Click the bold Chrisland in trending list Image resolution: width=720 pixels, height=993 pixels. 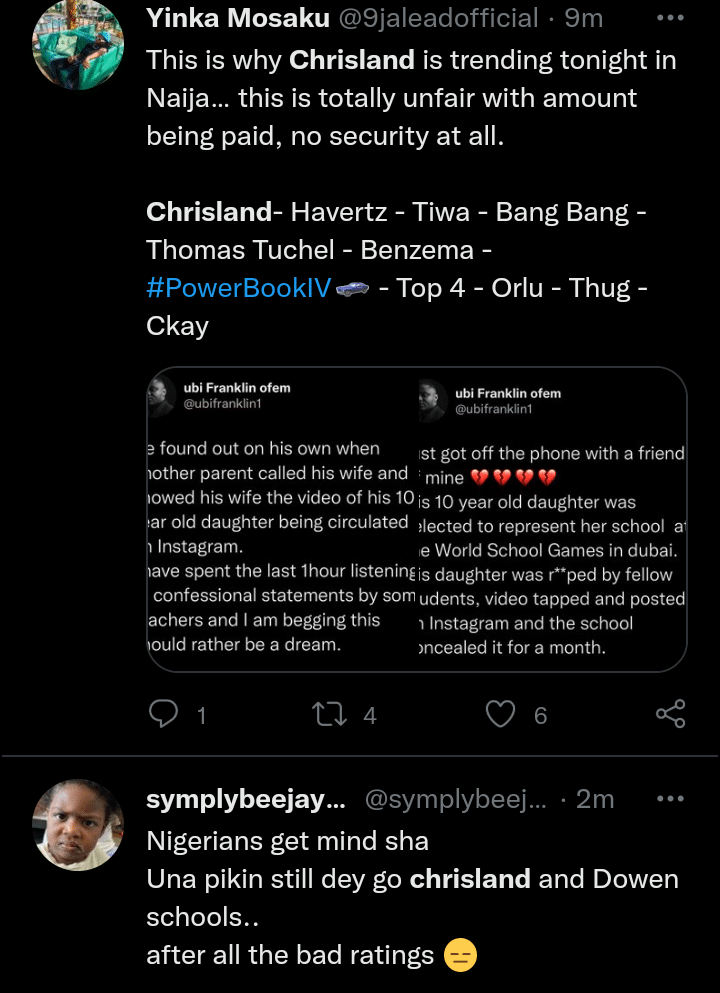(x=209, y=212)
